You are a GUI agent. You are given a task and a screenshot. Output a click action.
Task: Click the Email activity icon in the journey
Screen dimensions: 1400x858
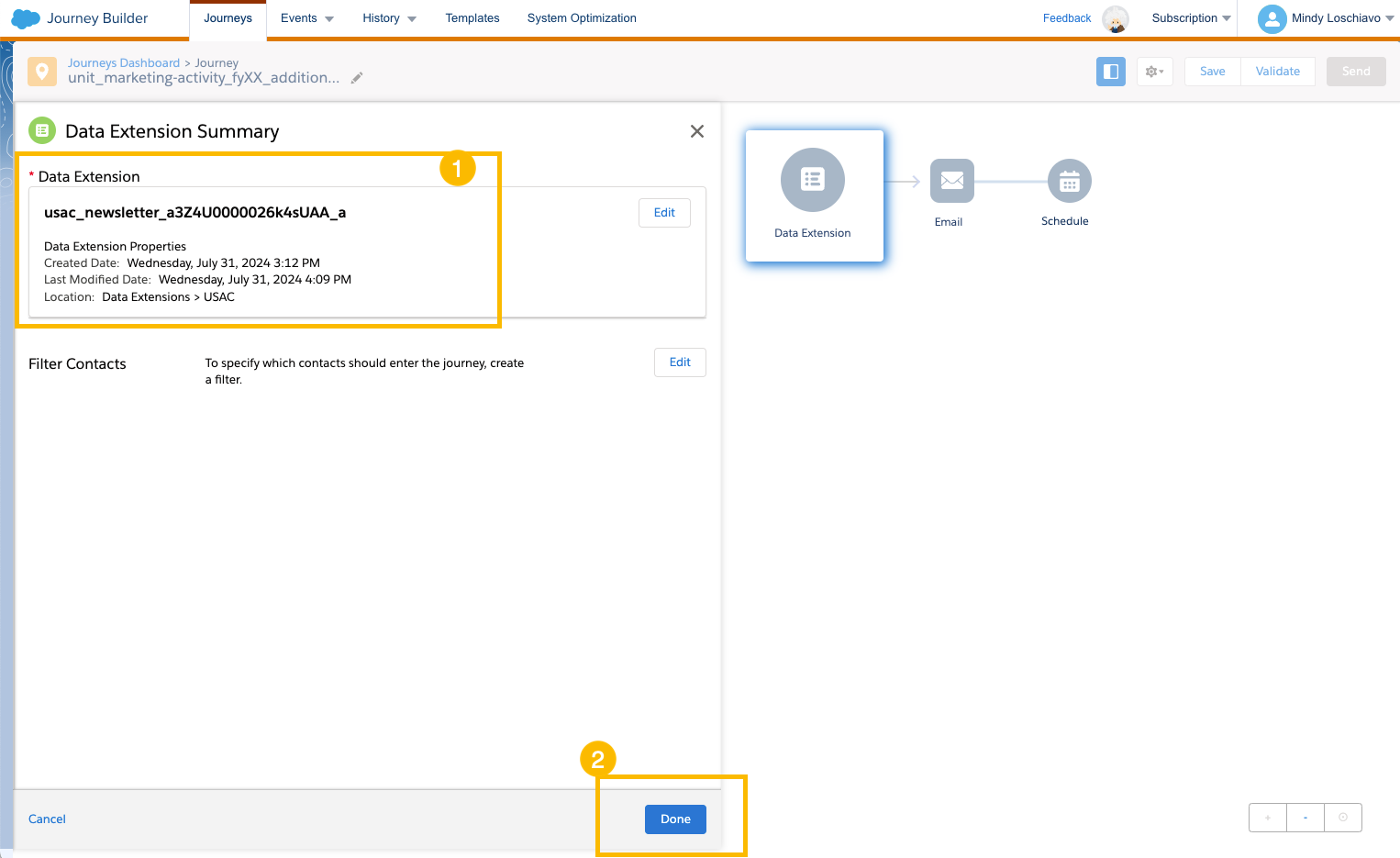tap(950, 182)
